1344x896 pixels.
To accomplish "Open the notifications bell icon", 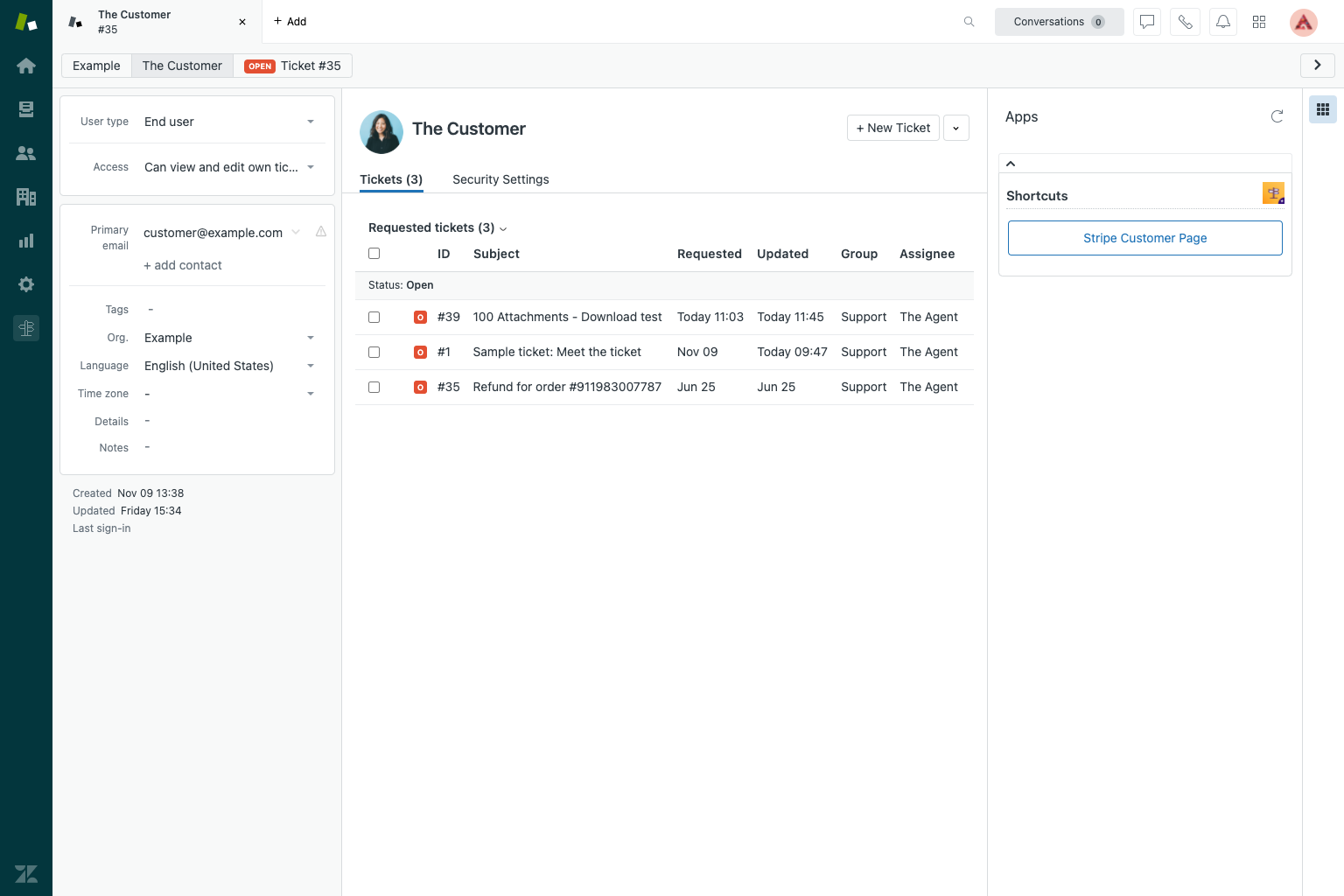I will [x=1223, y=22].
